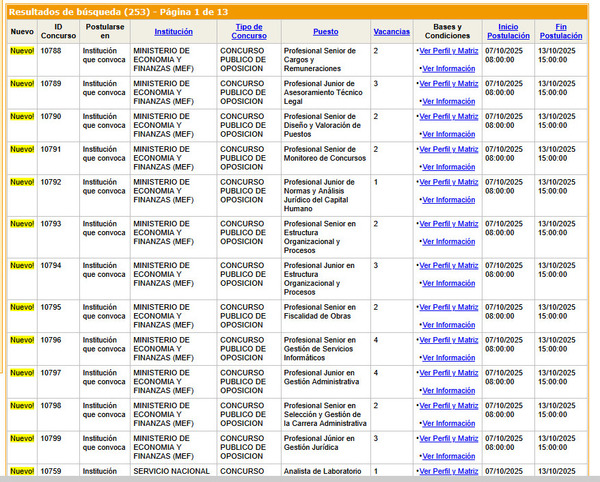The image size is (600, 482).
Task: Open Ver Información for concurso 10788
Action: [x=448, y=68]
